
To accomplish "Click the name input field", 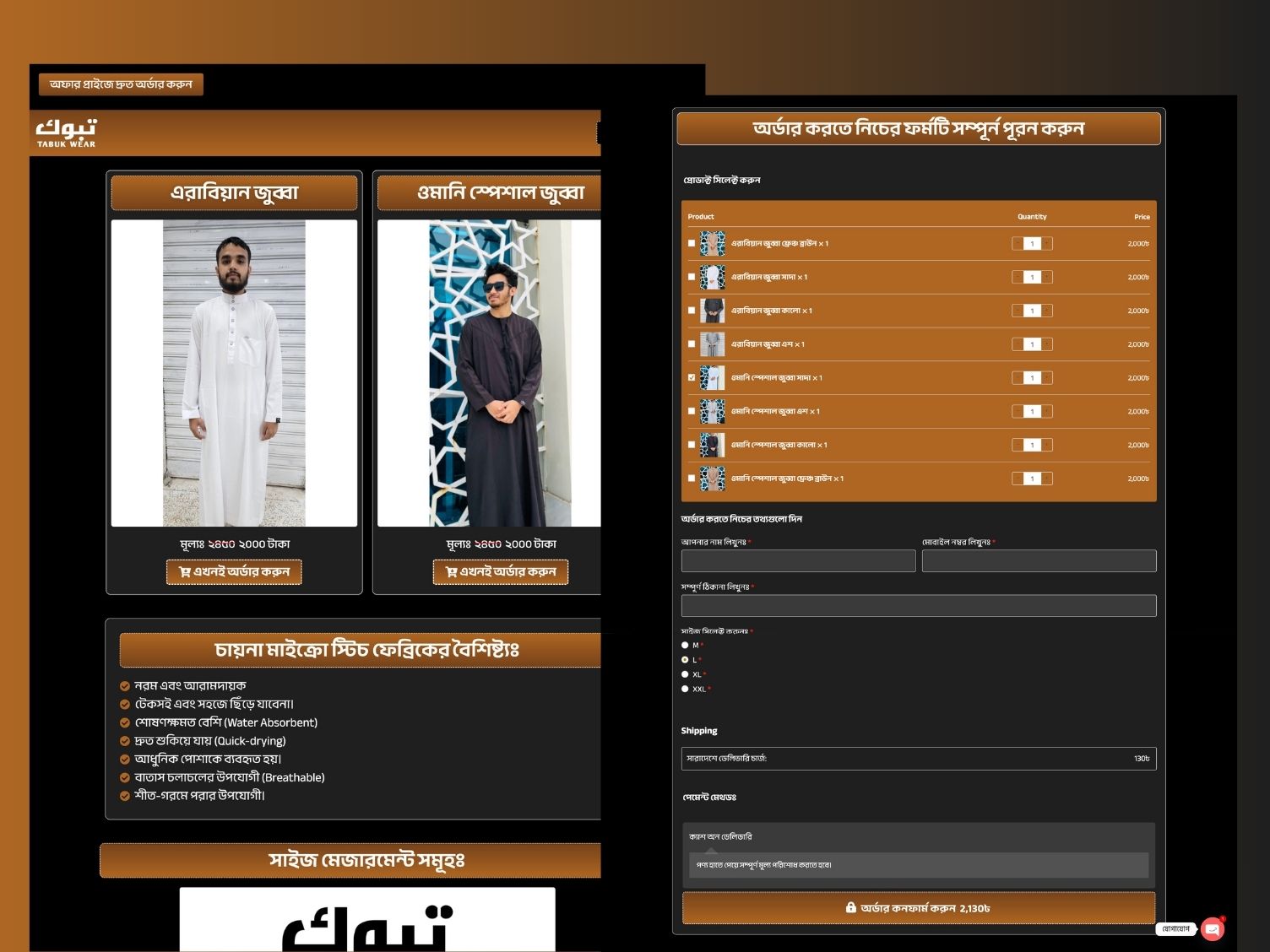I will point(798,561).
